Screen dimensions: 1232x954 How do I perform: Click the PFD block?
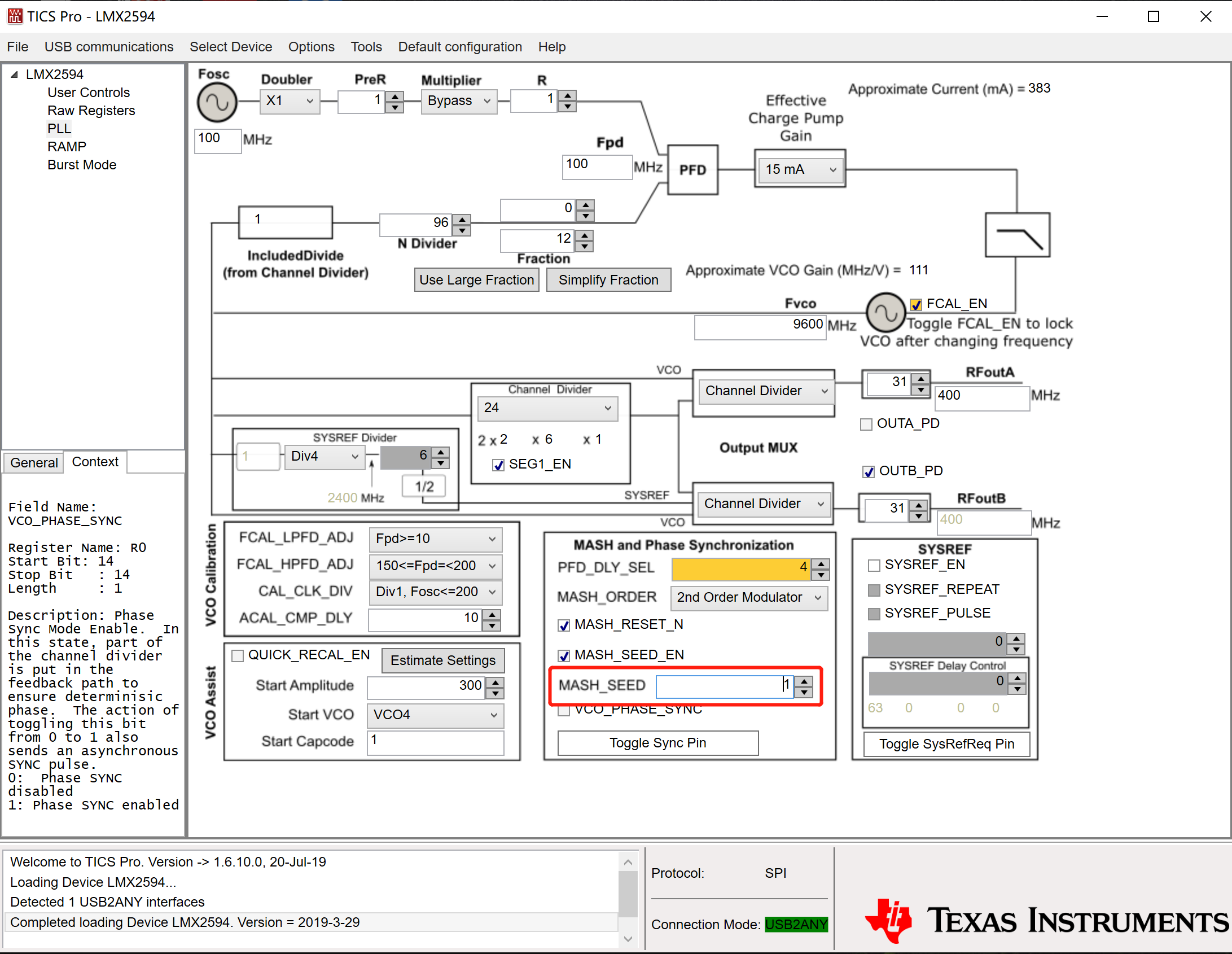692,170
